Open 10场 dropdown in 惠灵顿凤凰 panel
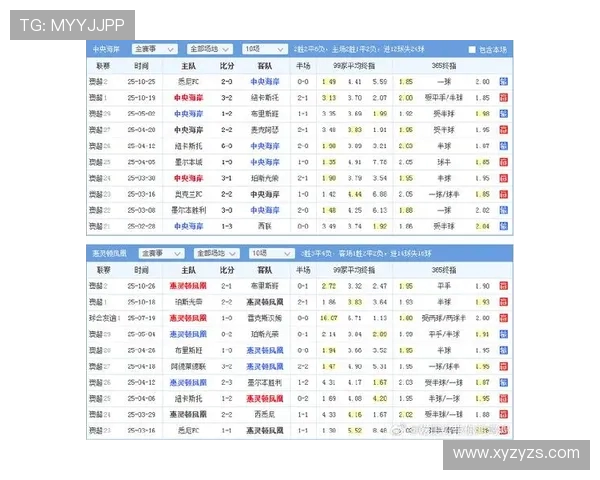 [272, 253]
